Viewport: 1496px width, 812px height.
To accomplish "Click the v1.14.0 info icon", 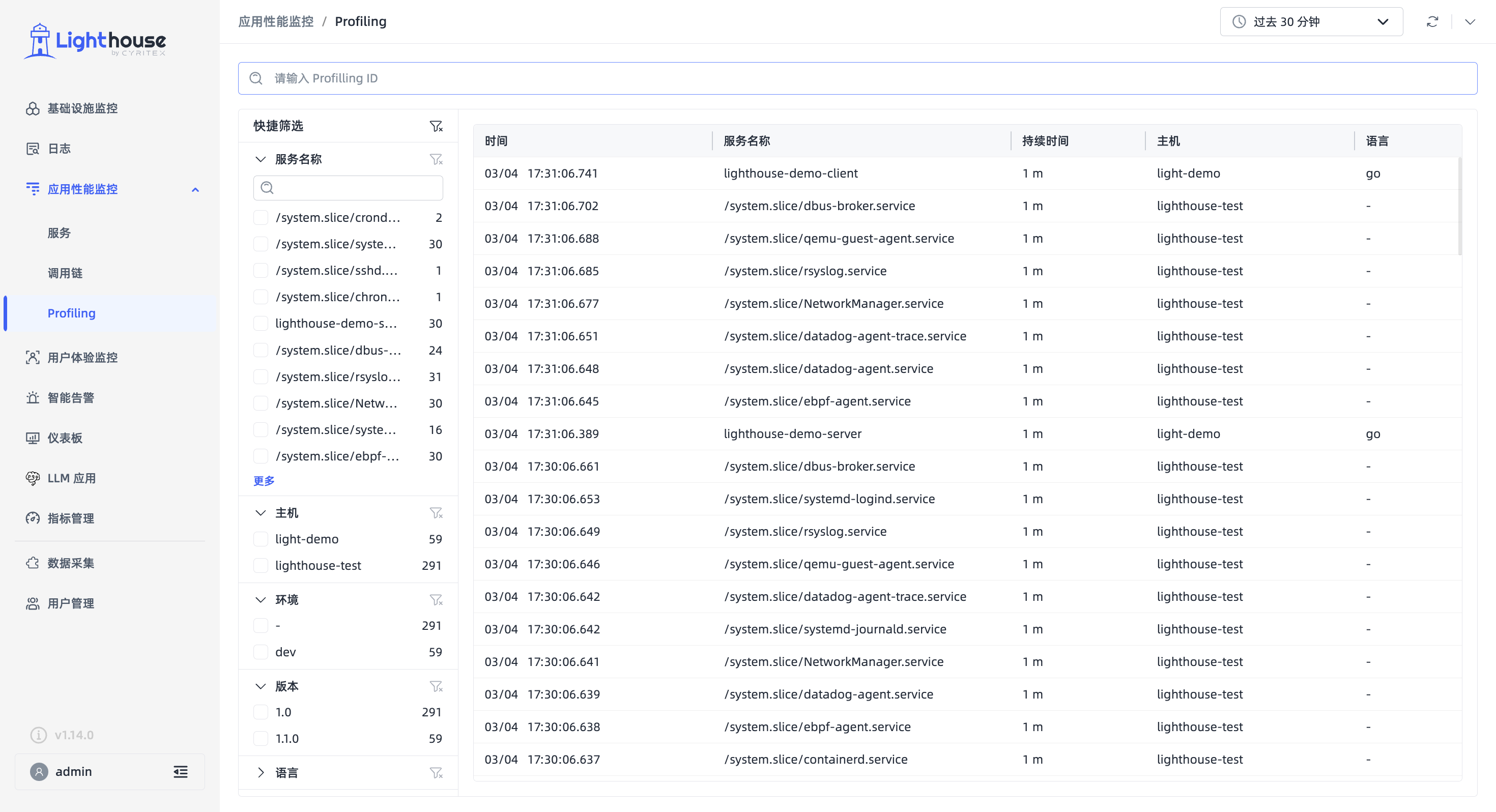I will (38, 735).
